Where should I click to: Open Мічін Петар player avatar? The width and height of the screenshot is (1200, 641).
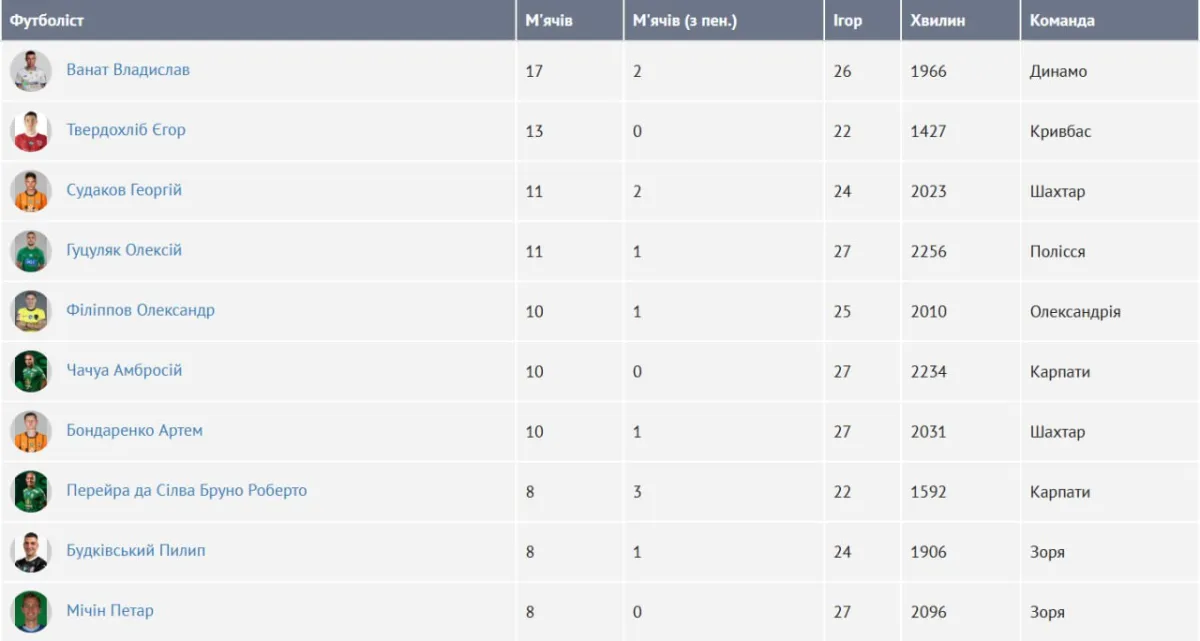pyautogui.click(x=31, y=611)
